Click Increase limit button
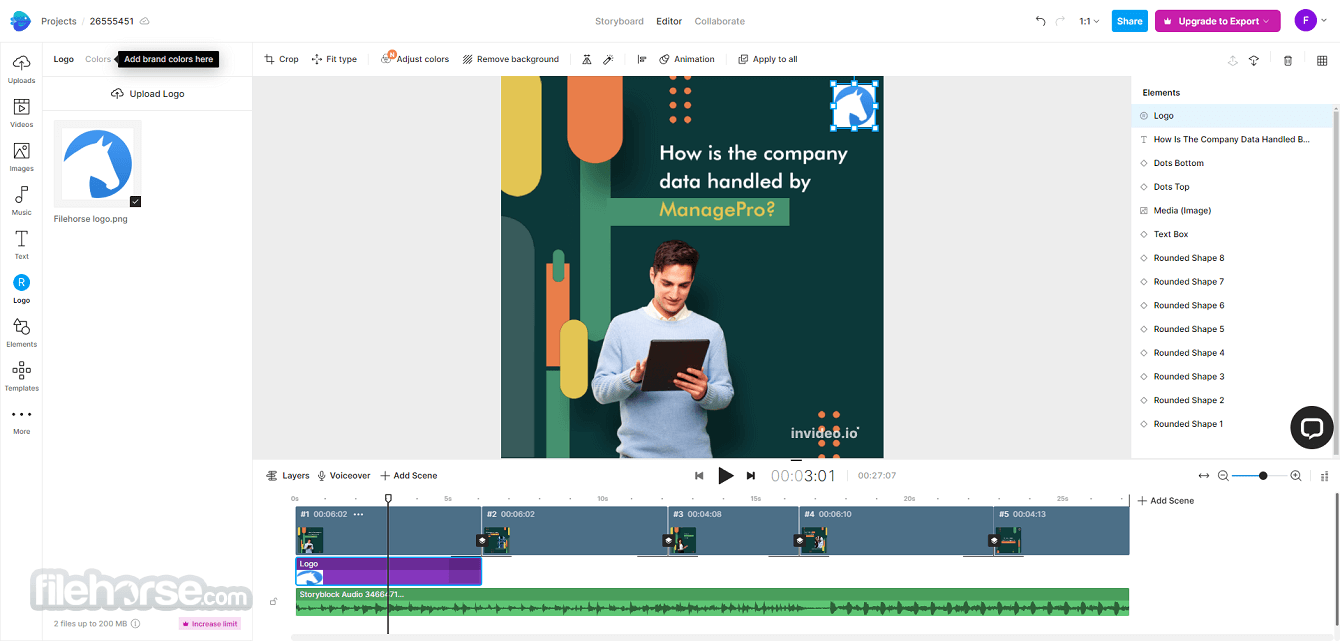This screenshot has height=641, width=1340. [210, 624]
